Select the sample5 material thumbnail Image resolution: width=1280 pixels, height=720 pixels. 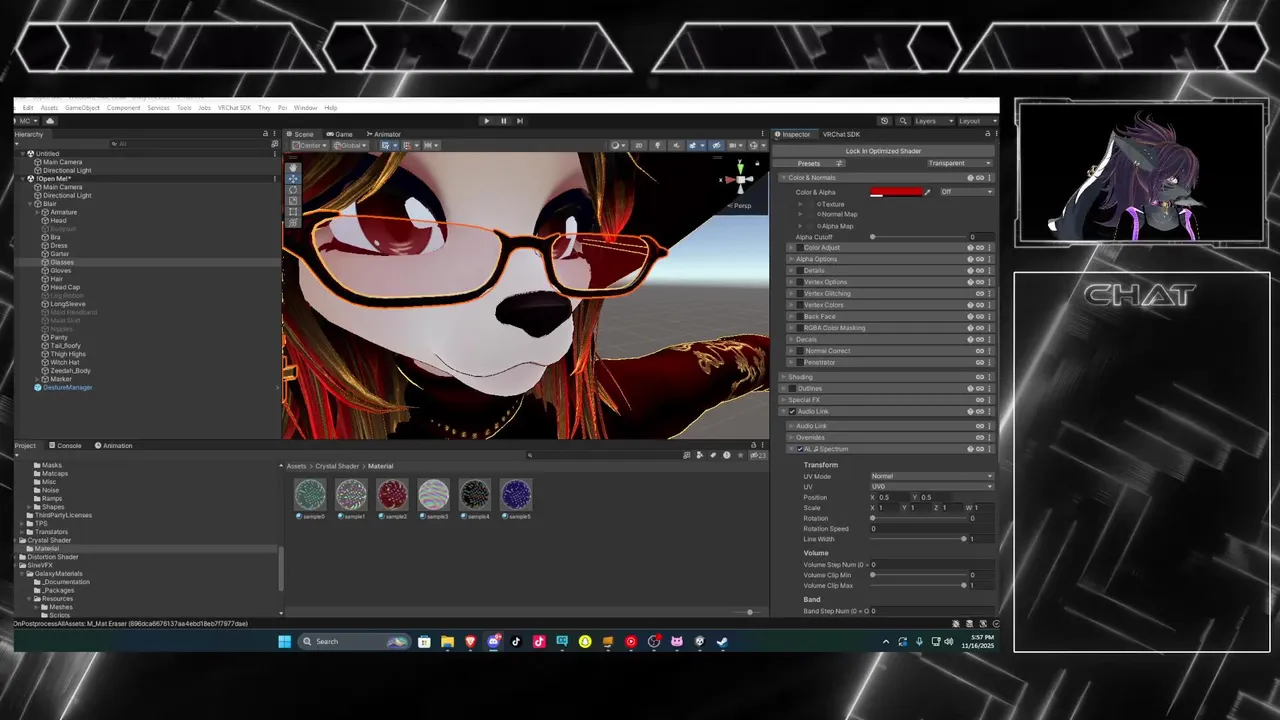click(516, 494)
